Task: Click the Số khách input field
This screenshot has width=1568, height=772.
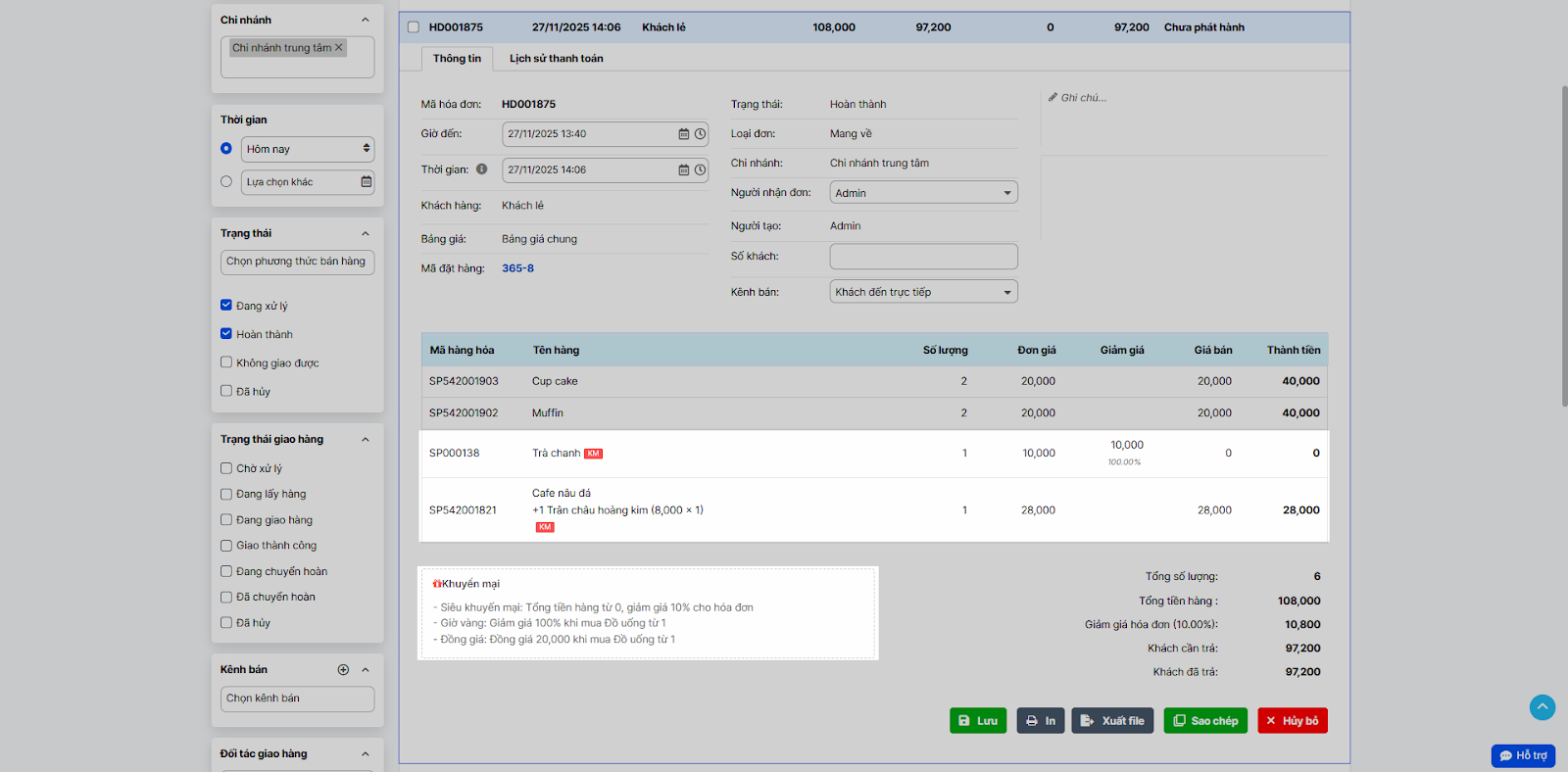Action: pyautogui.click(x=922, y=257)
